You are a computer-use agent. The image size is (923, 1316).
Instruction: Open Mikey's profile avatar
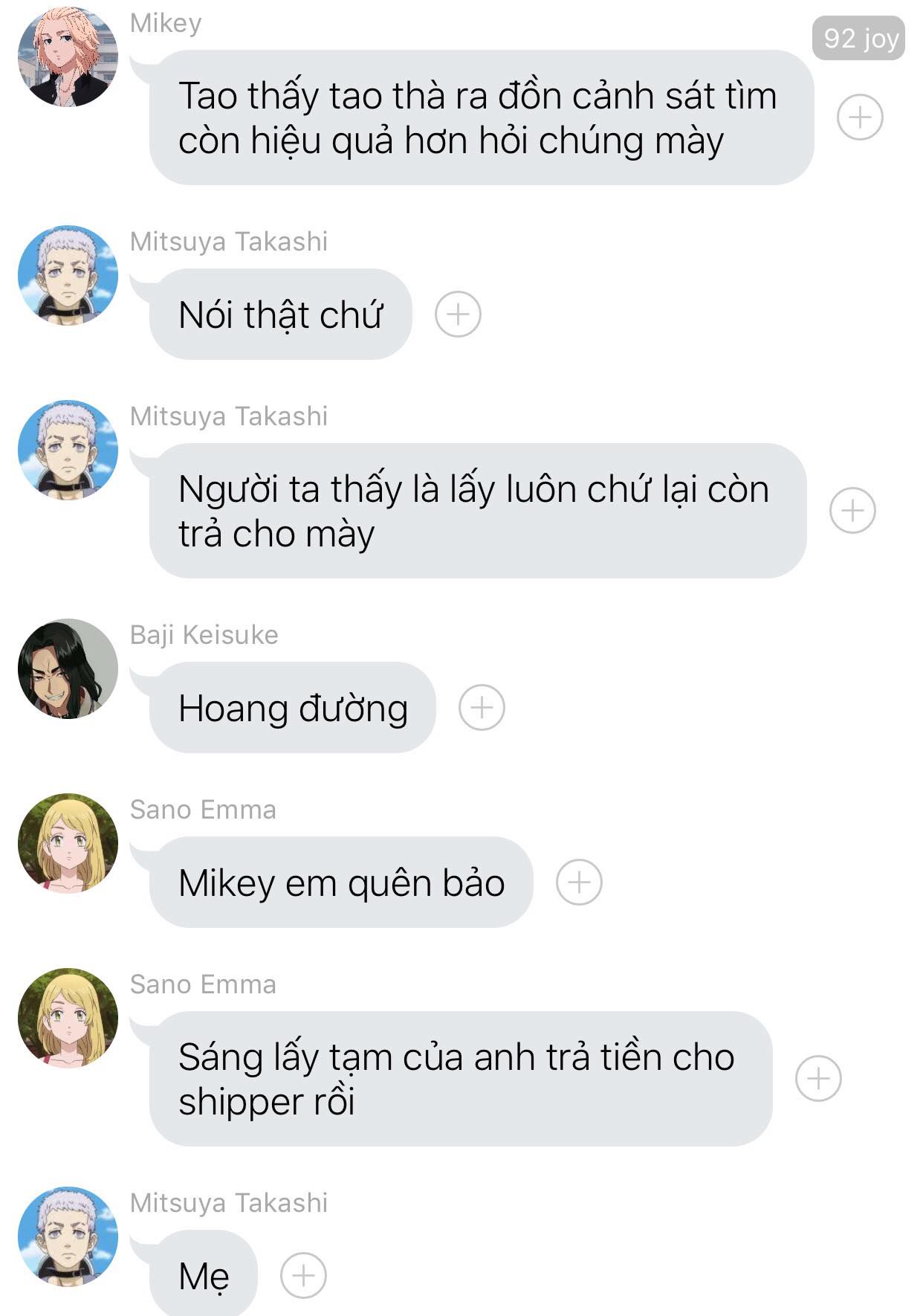(x=68, y=57)
